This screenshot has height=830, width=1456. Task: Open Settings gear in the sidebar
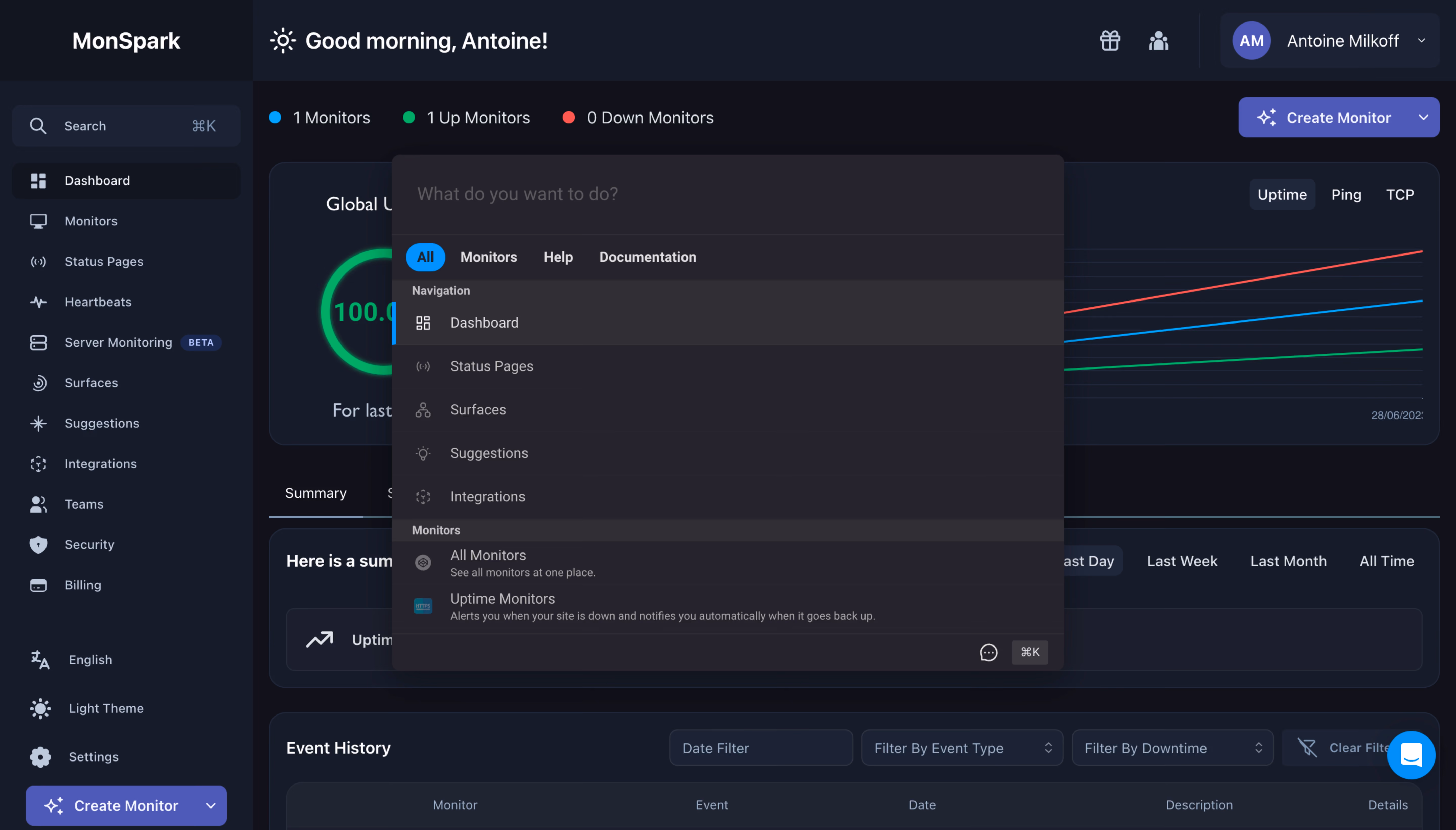[40, 757]
